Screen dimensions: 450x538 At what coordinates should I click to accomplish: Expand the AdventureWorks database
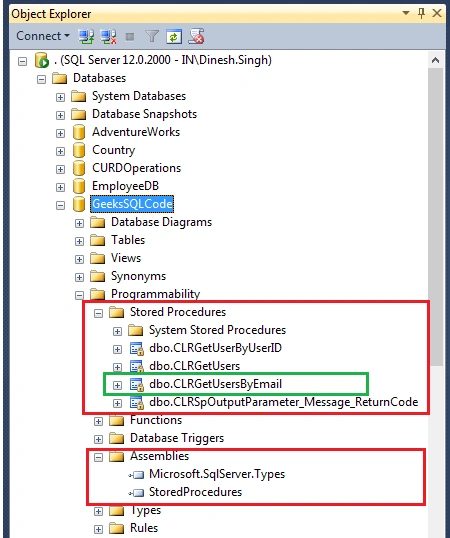[60, 133]
